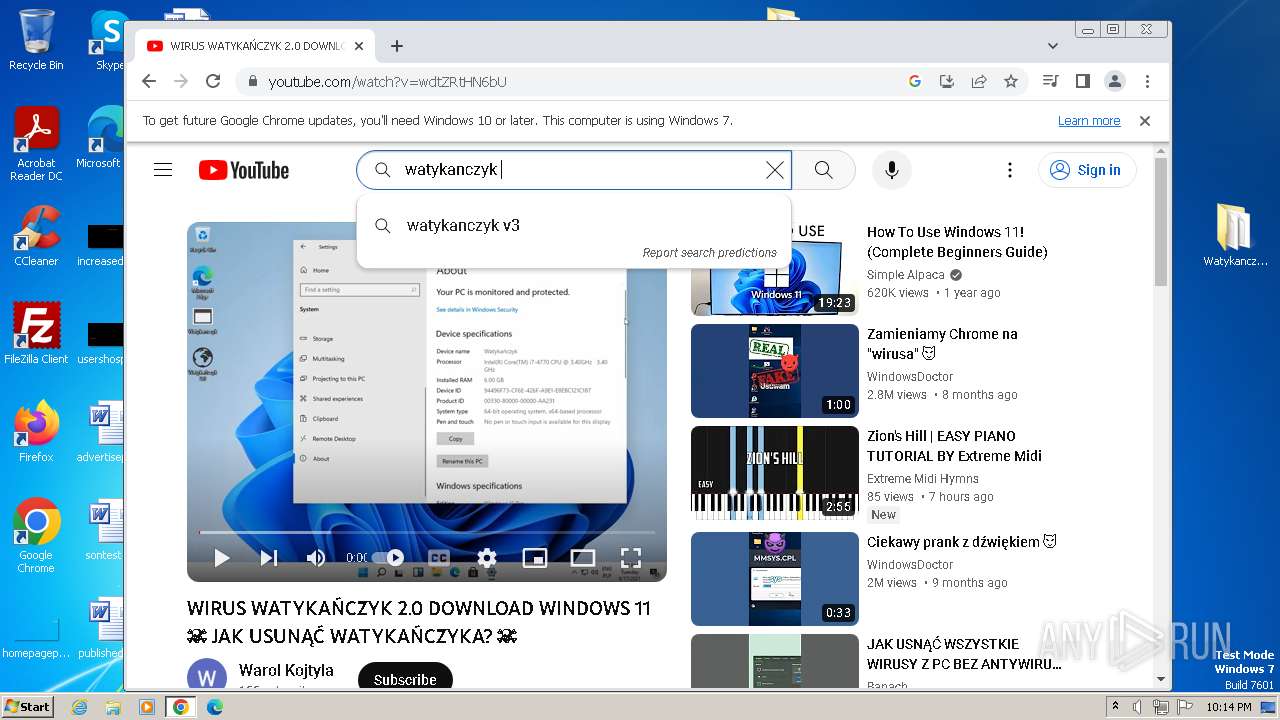Sign in to YouTube
Screen dimensions: 1280x720
point(1087,170)
